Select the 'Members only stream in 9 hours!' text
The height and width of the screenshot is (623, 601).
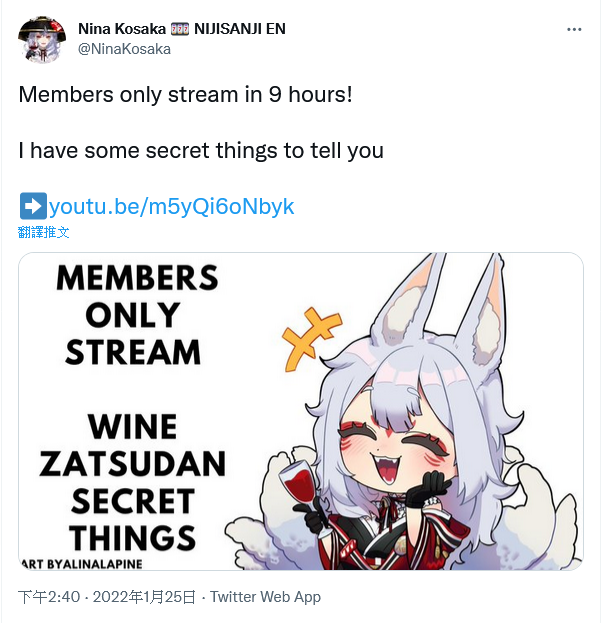click(x=186, y=95)
